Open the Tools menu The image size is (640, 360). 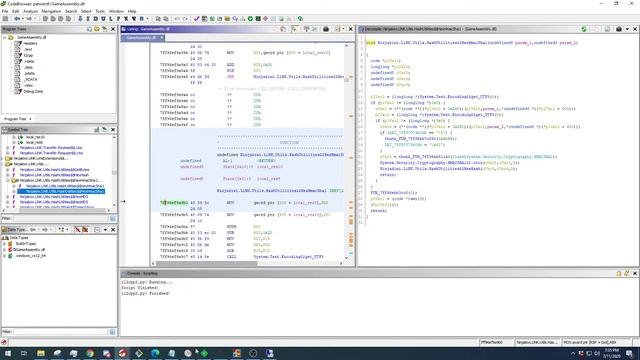[x=100, y=11]
